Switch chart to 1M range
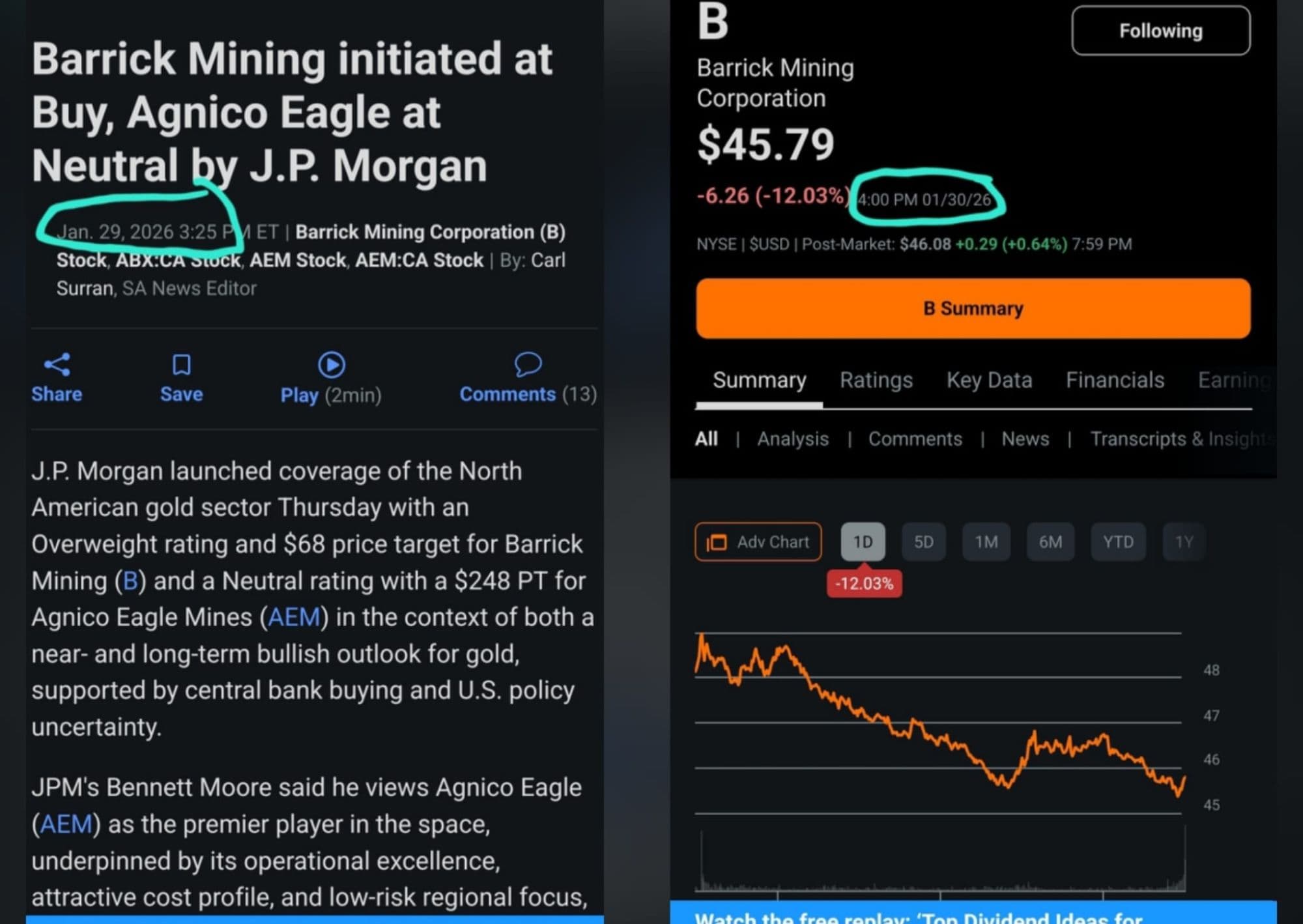 986,541
